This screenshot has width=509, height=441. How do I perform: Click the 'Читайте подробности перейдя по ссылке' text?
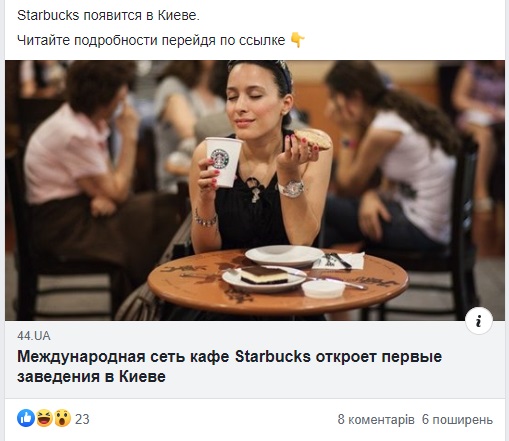click(151, 40)
